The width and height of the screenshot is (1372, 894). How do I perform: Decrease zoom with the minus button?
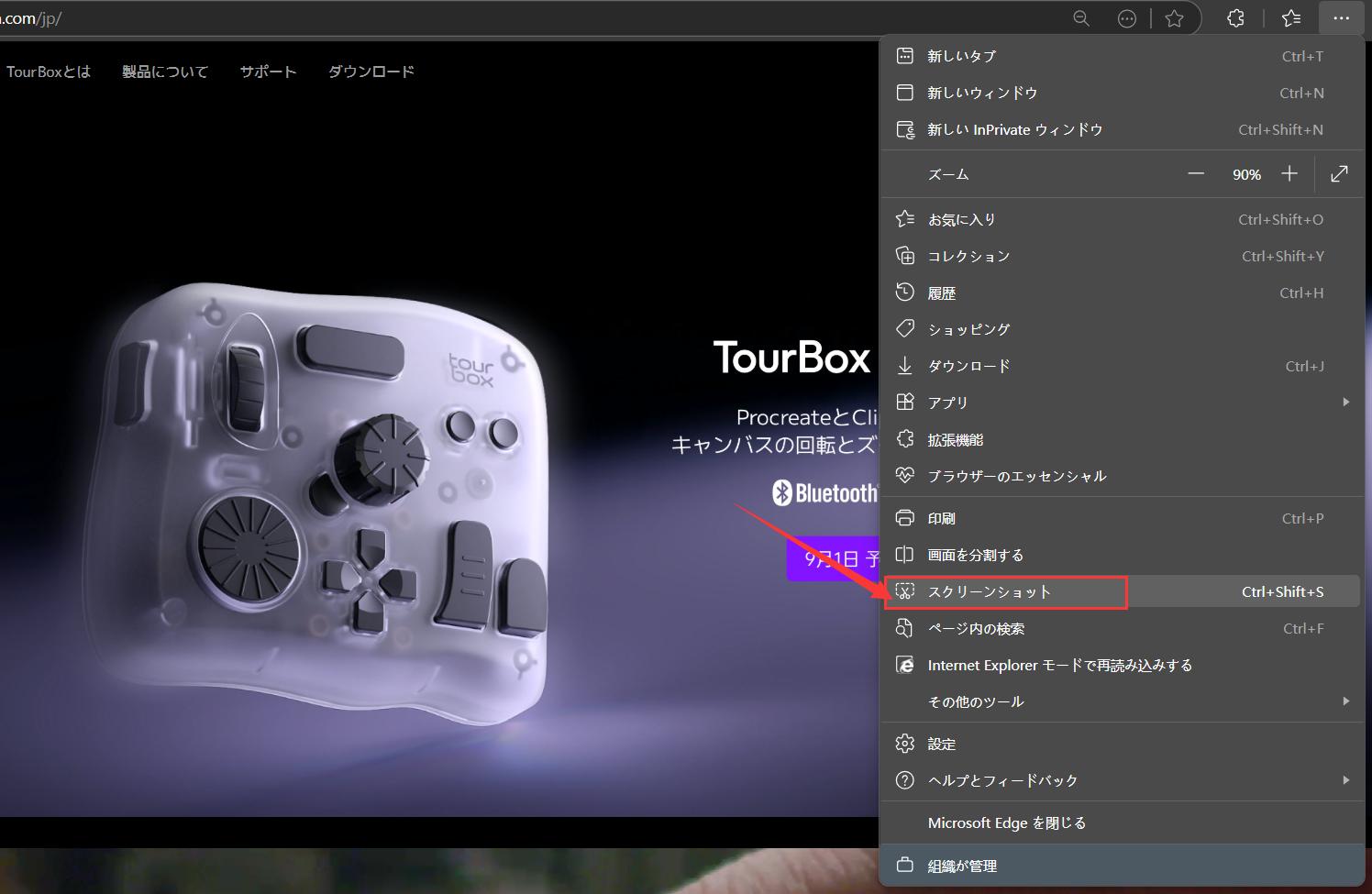point(1196,173)
